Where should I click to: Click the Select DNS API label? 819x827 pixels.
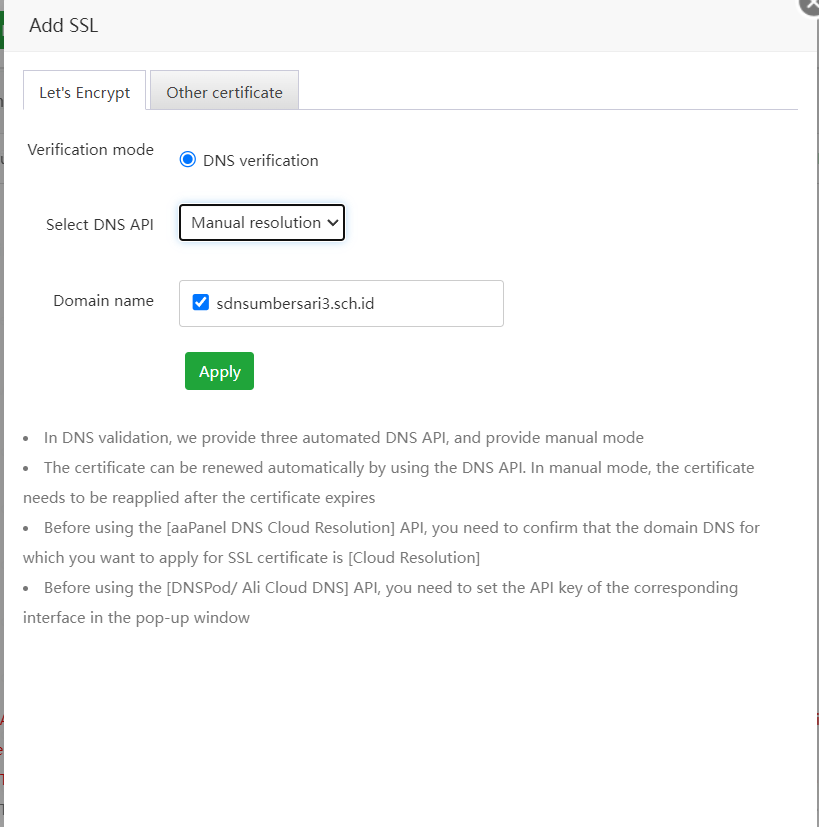[x=100, y=225]
